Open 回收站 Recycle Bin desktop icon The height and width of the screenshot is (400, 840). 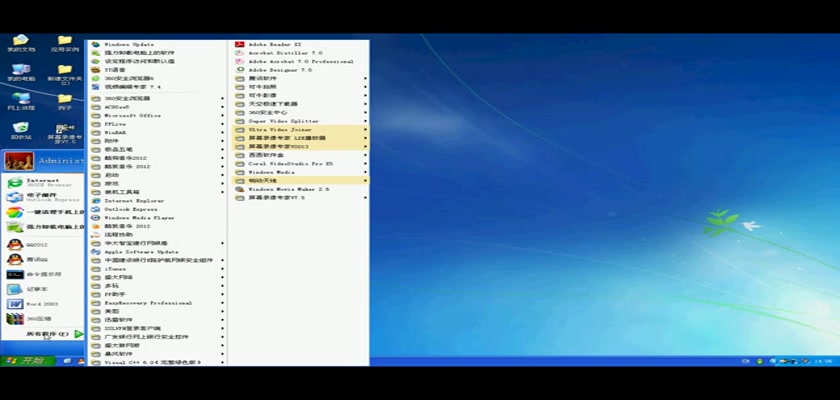pyautogui.click(x=21, y=131)
